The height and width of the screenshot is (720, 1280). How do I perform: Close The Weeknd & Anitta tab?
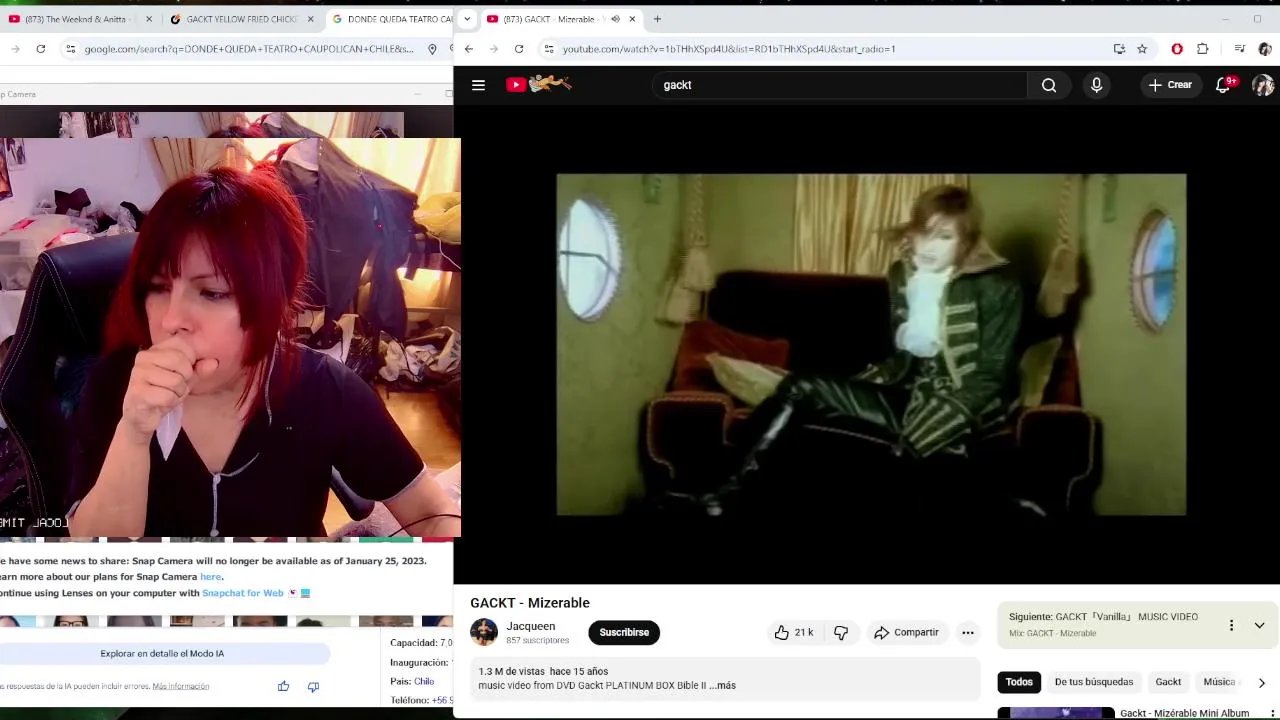(x=149, y=19)
